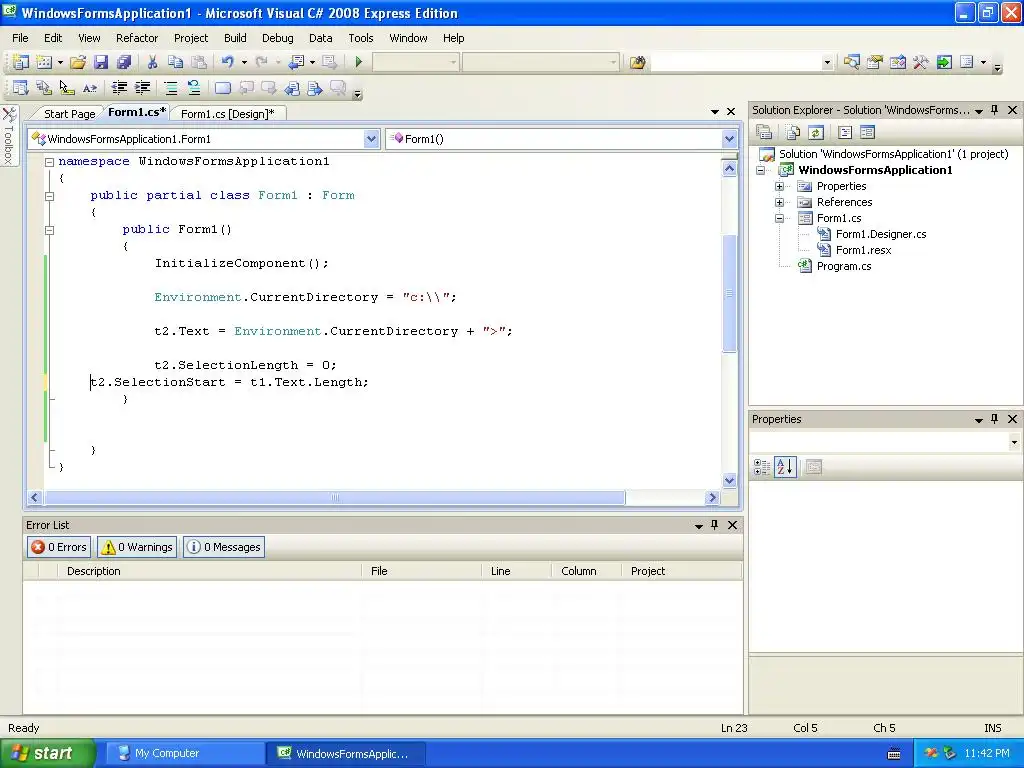Cut selection with the scissors icon
This screenshot has width=1024, height=768.
point(152,62)
